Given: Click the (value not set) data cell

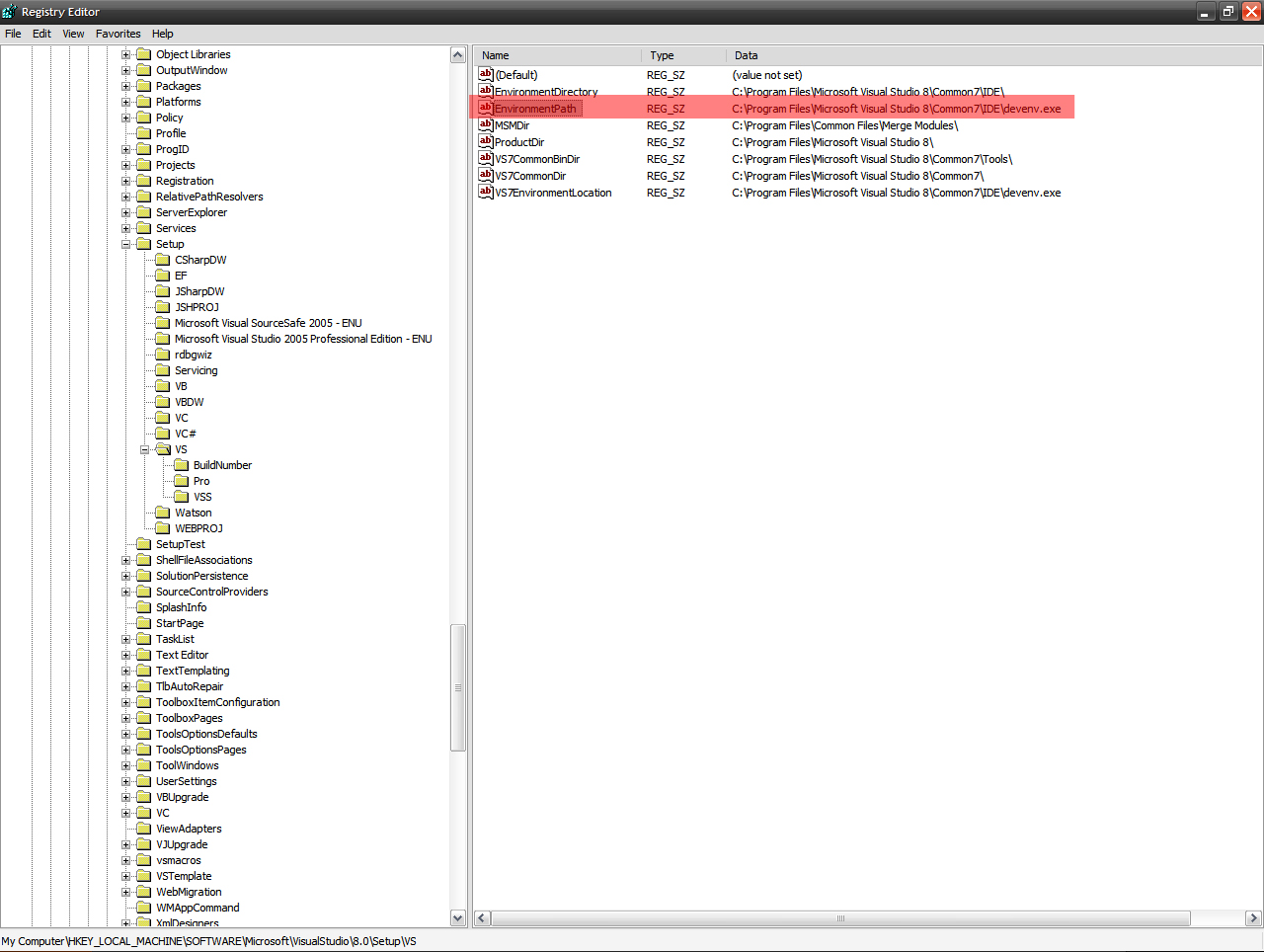Looking at the screenshot, I should pyautogui.click(x=767, y=75).
